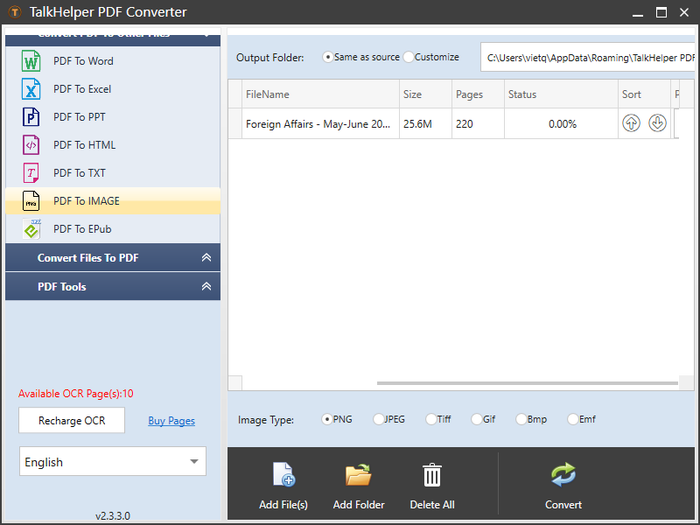Click the Convert arrows icon

(563, 475)
